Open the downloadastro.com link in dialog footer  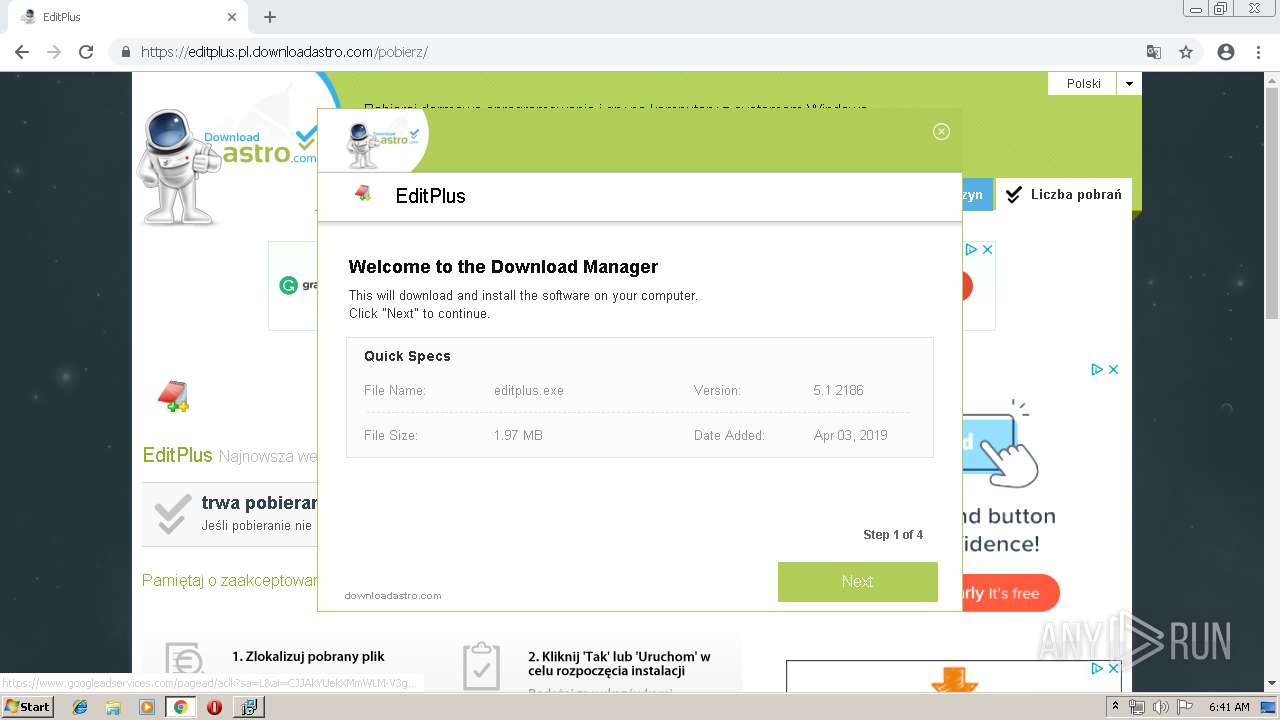click(393, 595)
